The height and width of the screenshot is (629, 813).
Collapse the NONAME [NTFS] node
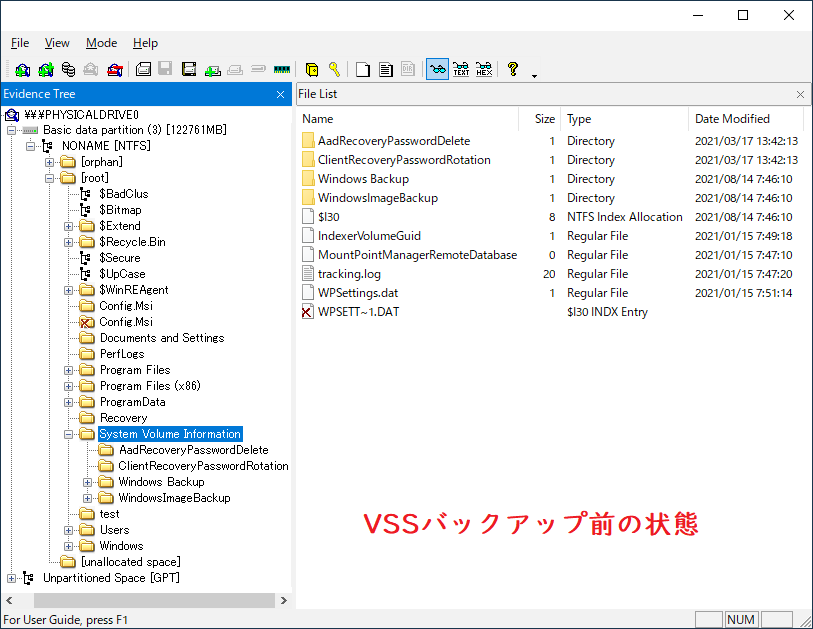[x=30, y=146]
